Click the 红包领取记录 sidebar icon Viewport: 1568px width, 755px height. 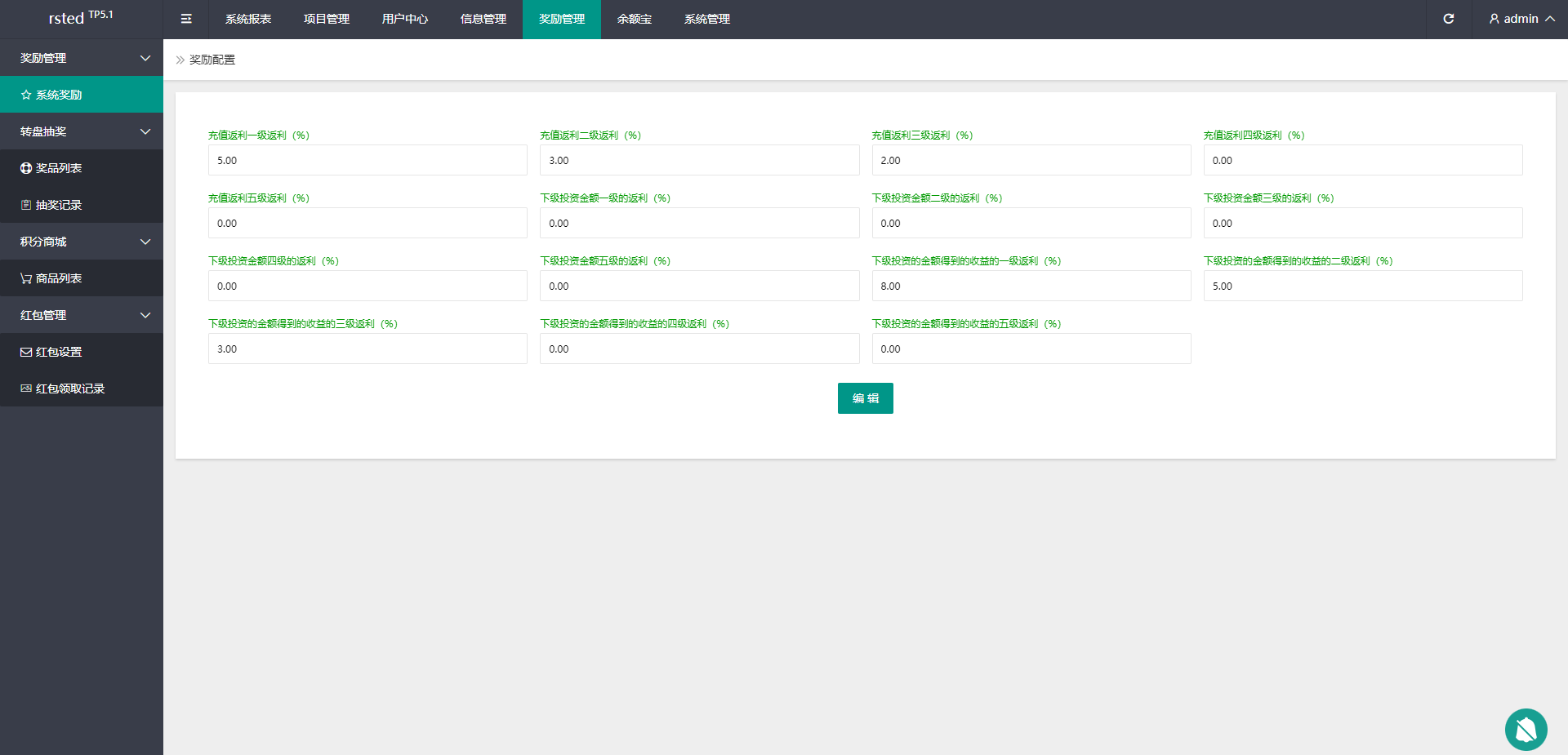click(x=26, y=389)
